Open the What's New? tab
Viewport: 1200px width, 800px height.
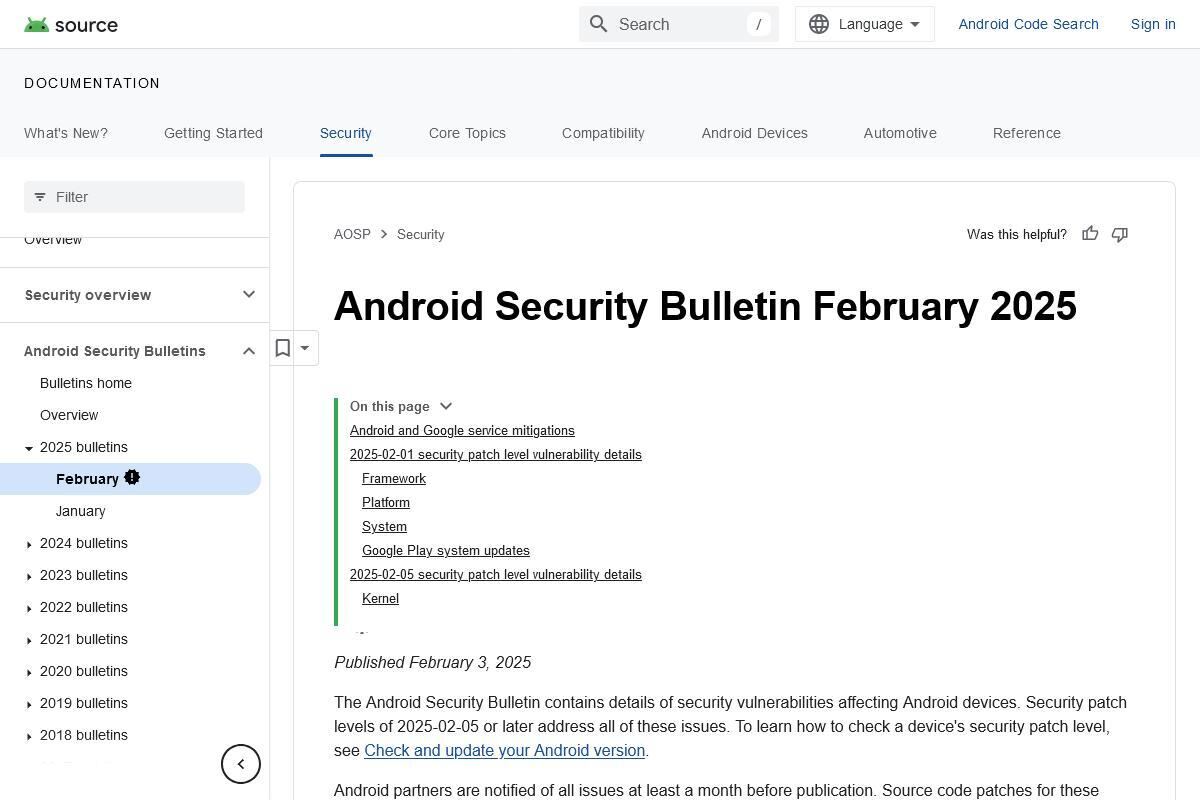pos(66,133)
